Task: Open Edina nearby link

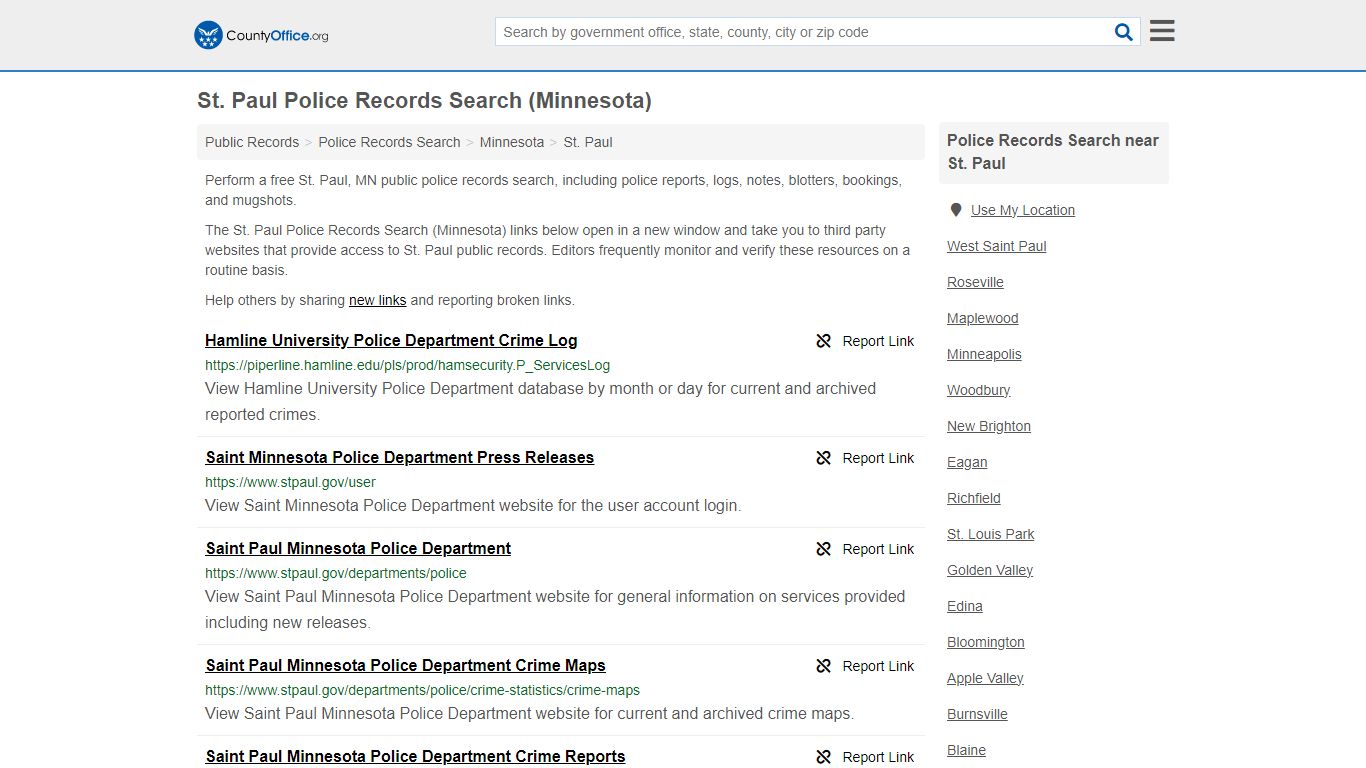Action: pyautogui.click(x=965, y=606)
